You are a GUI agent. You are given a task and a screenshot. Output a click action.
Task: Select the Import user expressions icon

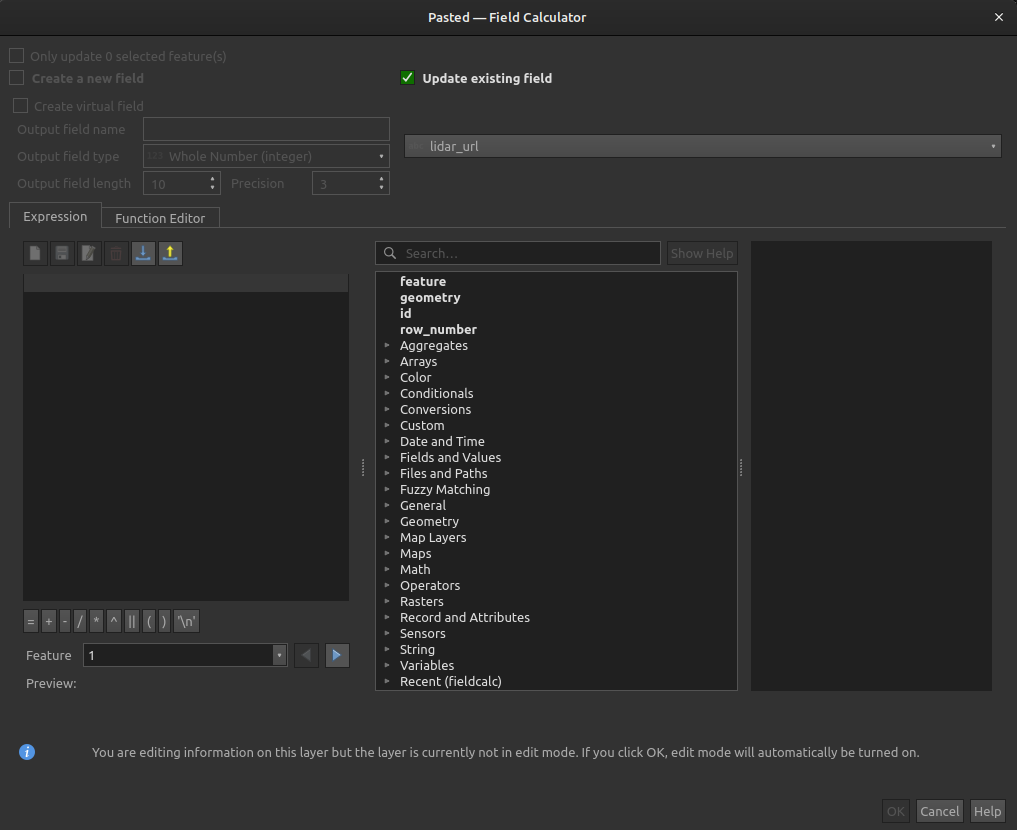click(143, 253)
